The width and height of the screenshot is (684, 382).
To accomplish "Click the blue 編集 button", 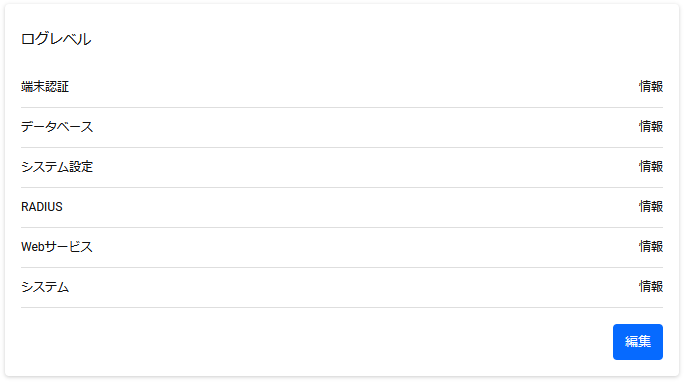I will (637, 341).
